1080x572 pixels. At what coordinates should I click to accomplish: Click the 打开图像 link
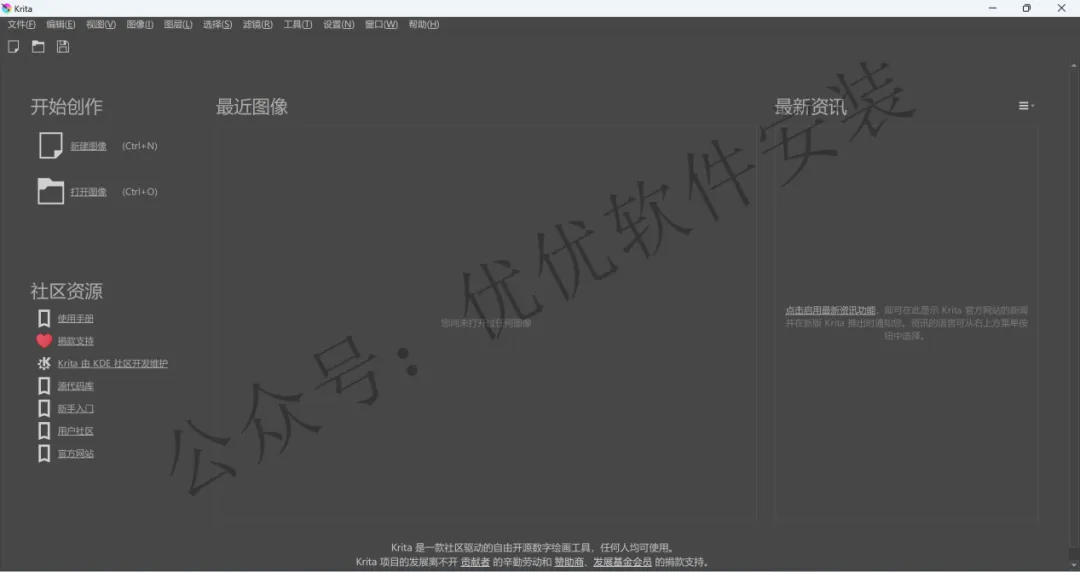click(x=88, y=192)
